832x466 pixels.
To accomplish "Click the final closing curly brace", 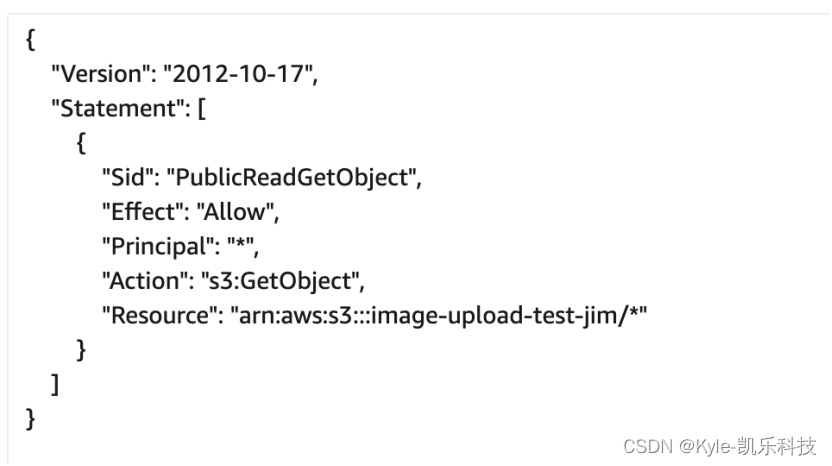I will 31,419.
